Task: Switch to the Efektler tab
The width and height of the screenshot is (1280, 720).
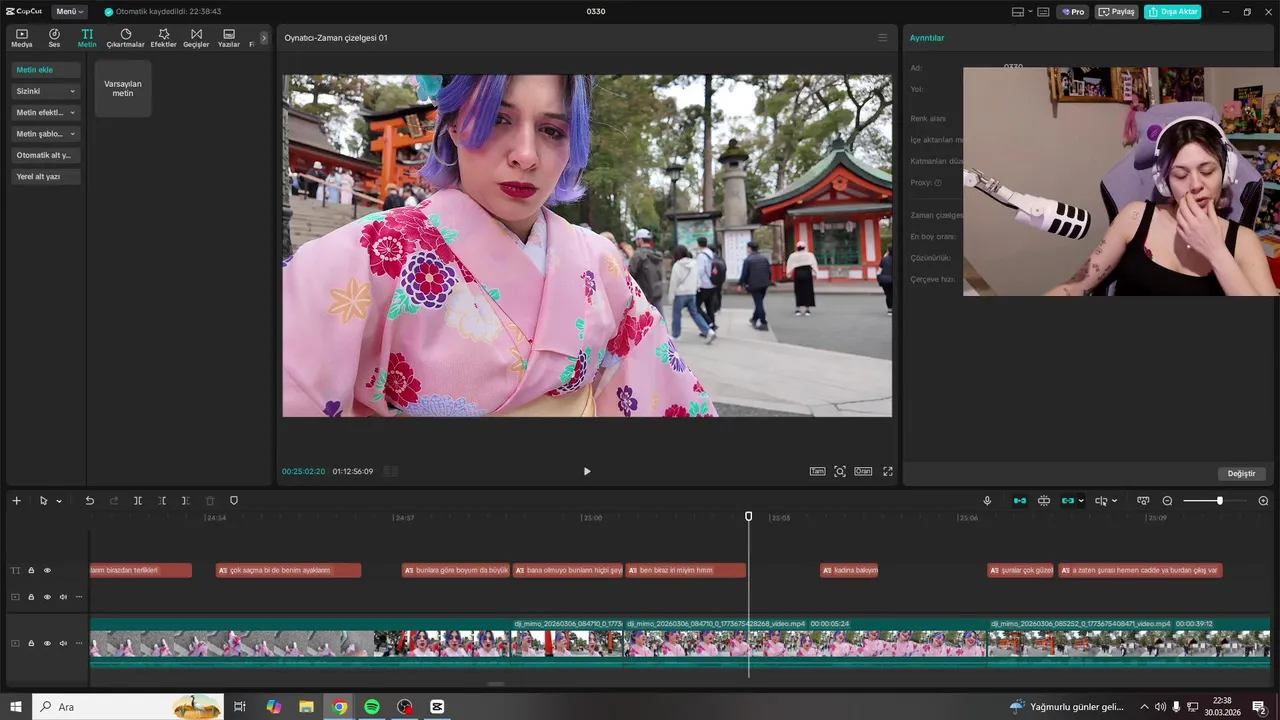Action: point(163,38)
